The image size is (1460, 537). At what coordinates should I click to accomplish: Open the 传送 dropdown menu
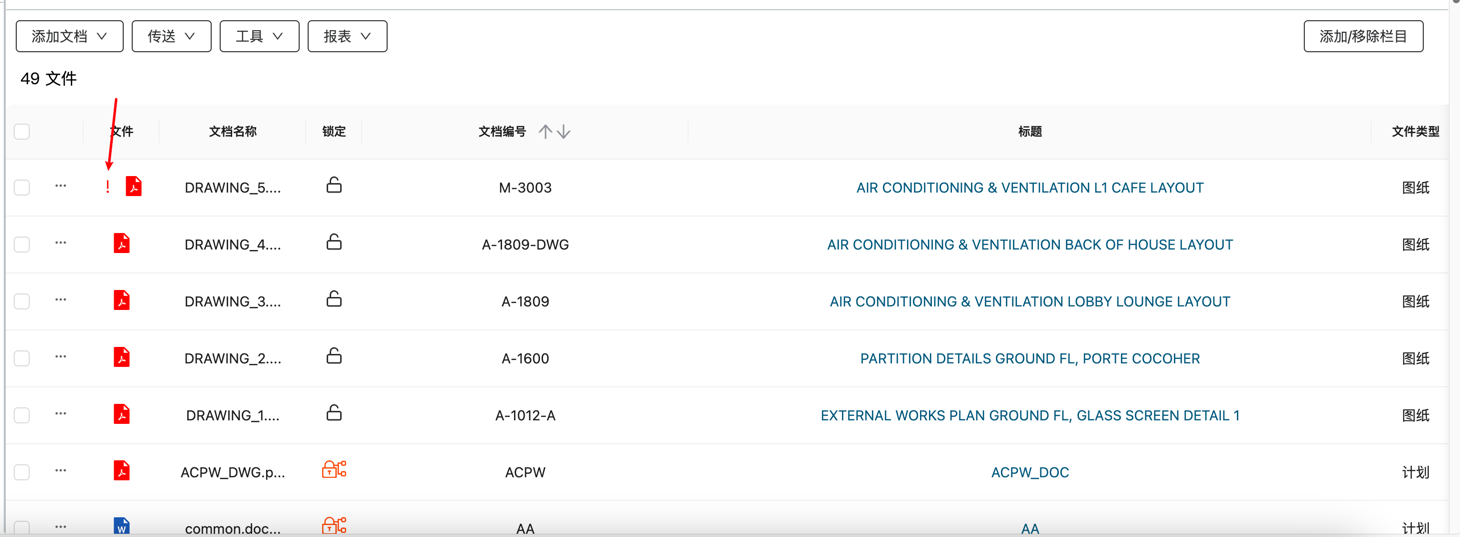pos(171,37)
